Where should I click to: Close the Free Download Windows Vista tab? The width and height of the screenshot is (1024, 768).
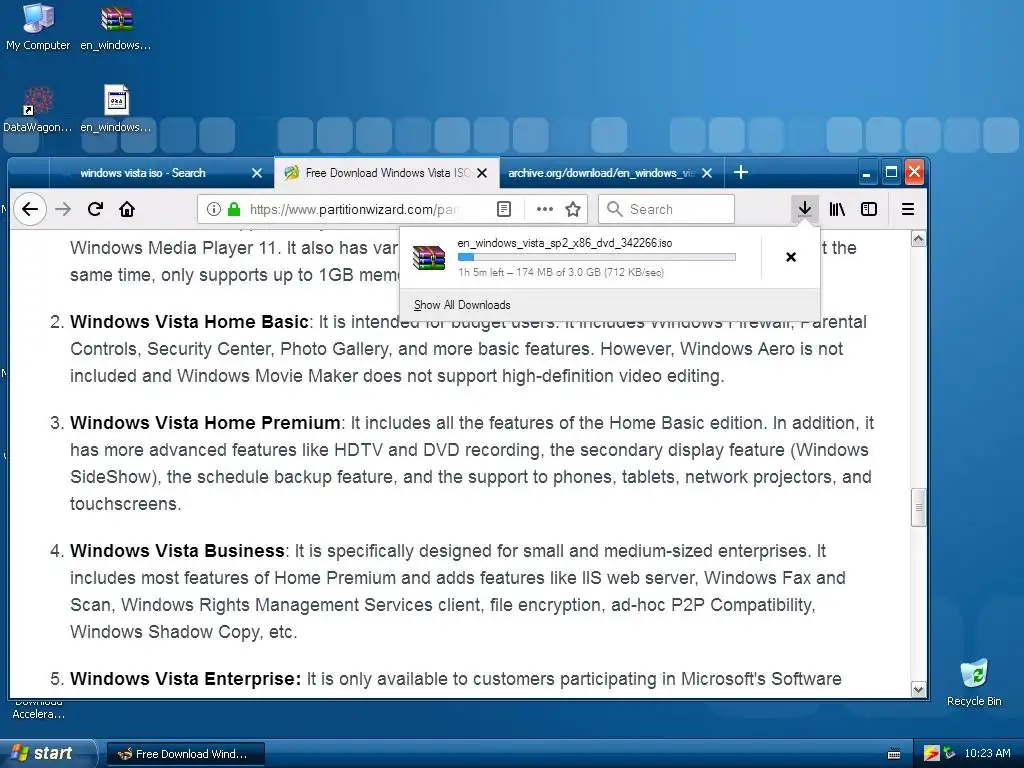coord(482,173)
